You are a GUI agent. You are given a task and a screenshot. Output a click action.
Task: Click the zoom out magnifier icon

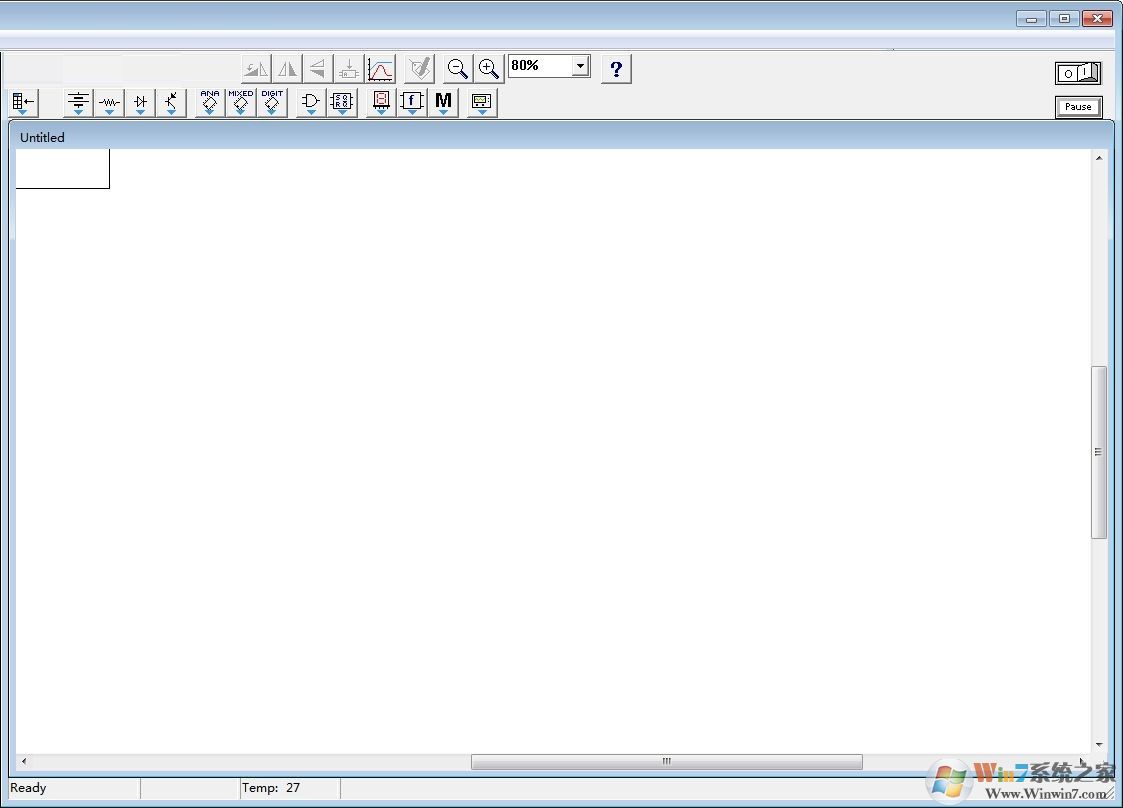pos(457,68)
